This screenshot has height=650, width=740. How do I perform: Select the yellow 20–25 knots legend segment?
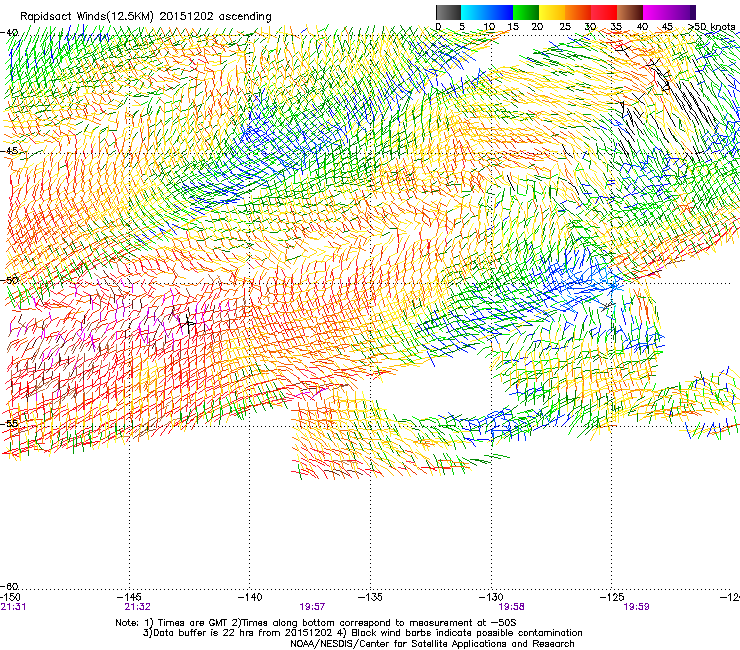pyautogui.click(x=552, y=12)
